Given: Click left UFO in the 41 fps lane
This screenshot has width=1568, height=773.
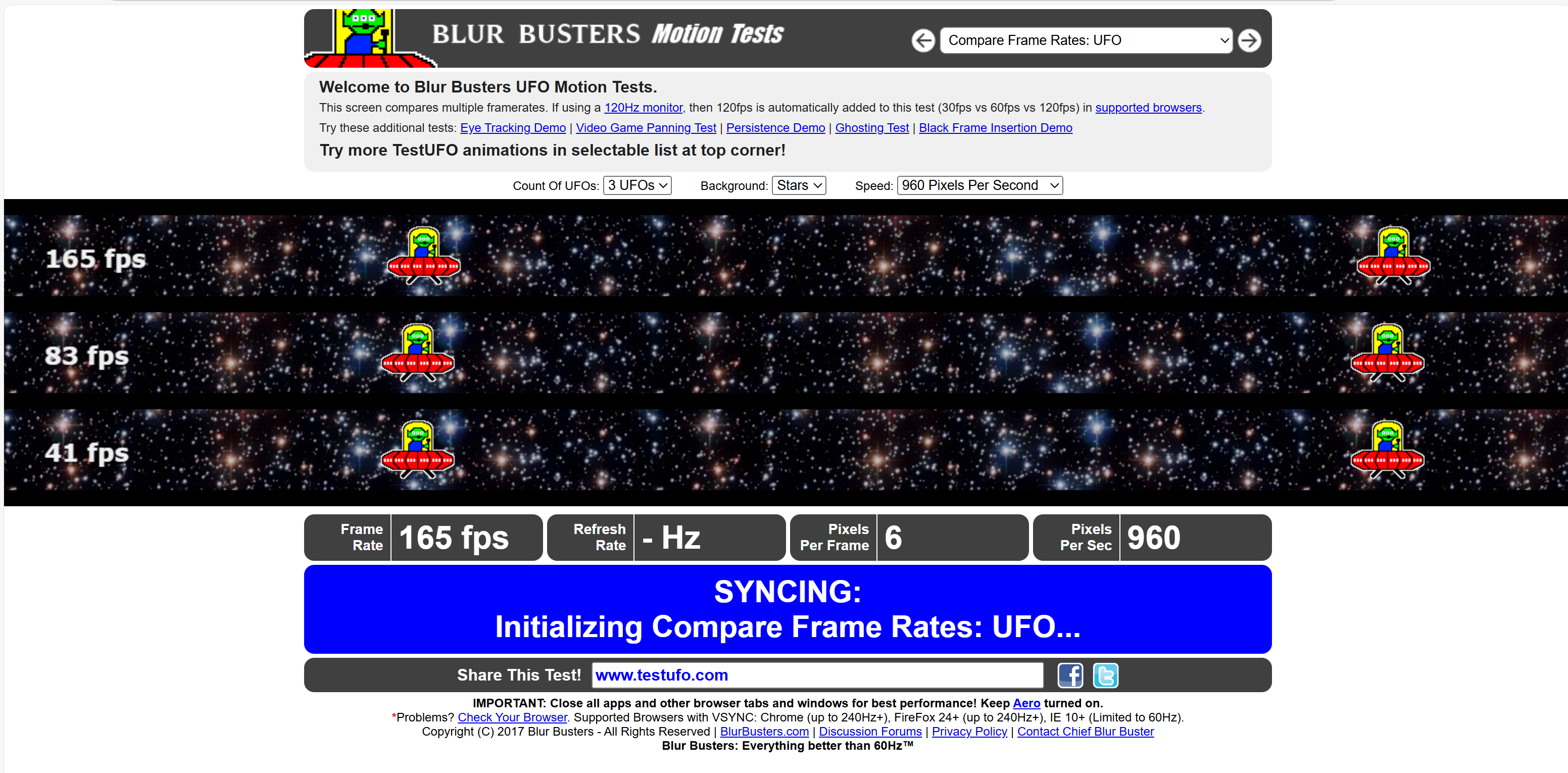Looking at the screenshot, I should click(x=418, y=450).
